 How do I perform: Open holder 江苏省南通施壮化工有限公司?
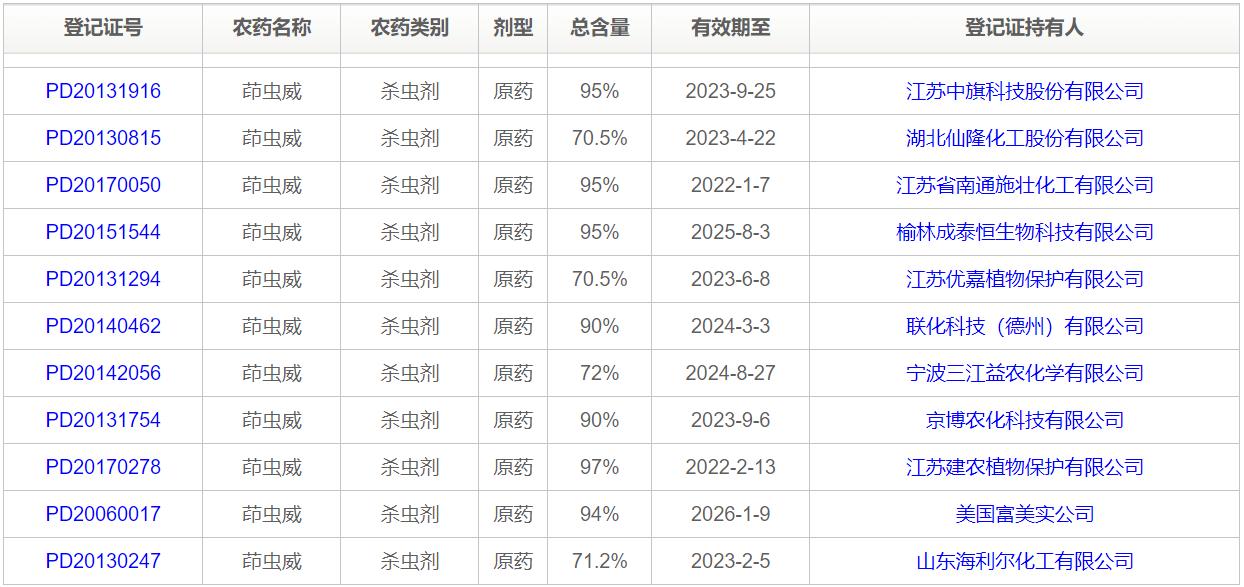(1025, 185)
